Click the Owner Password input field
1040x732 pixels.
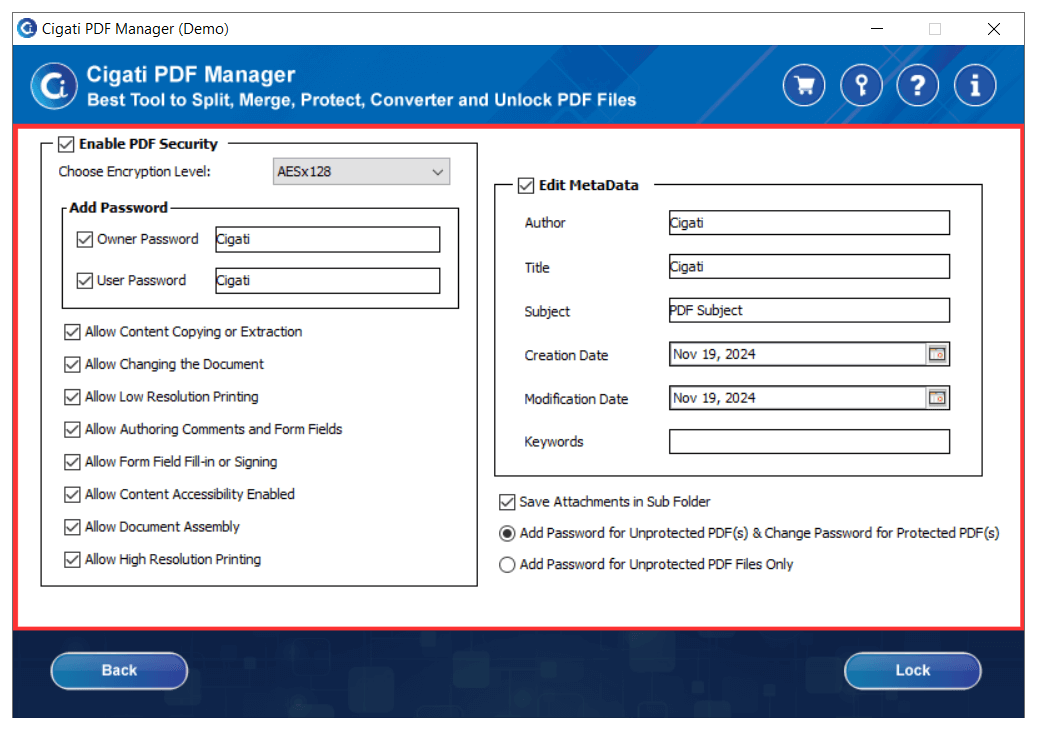328,239
